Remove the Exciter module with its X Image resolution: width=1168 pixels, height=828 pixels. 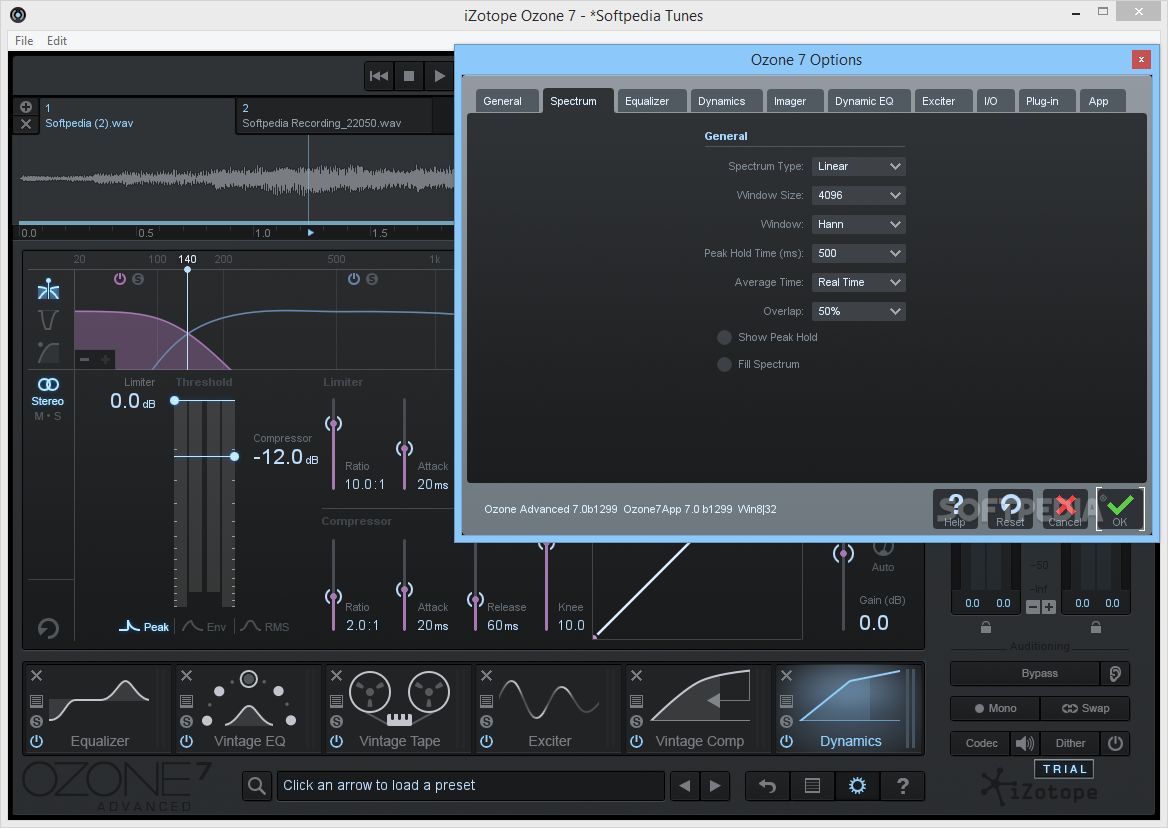(x=486, y=676)
